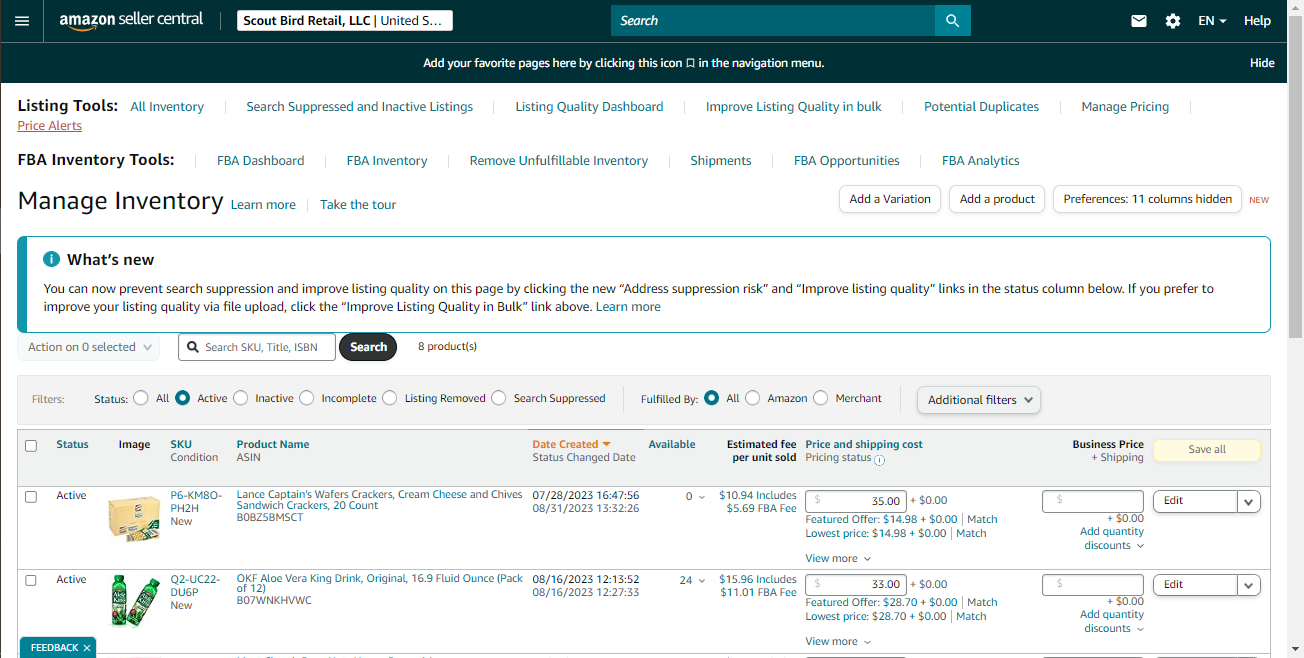Image resolution: width=1304 pixels, height=658 pixels.
Task: Open the messages envelope icon
Action: click(x=1139, y=21)
